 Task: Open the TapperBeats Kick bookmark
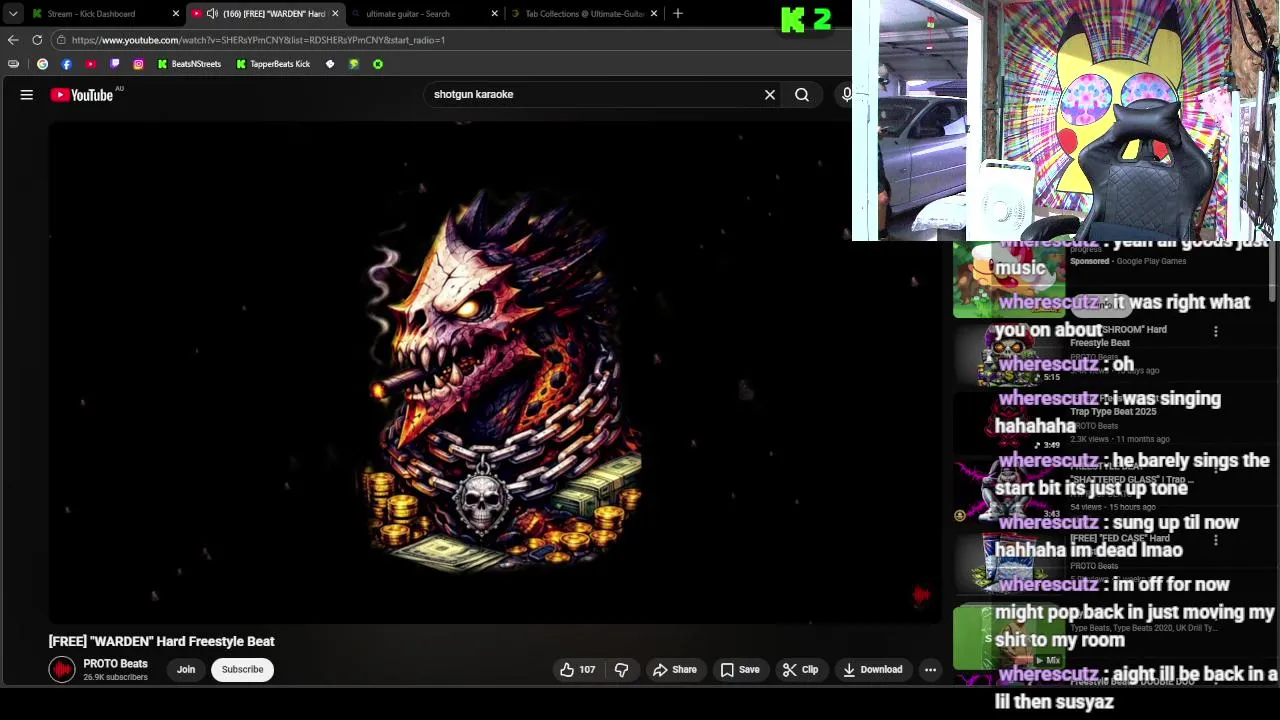[x=272, y=64]
